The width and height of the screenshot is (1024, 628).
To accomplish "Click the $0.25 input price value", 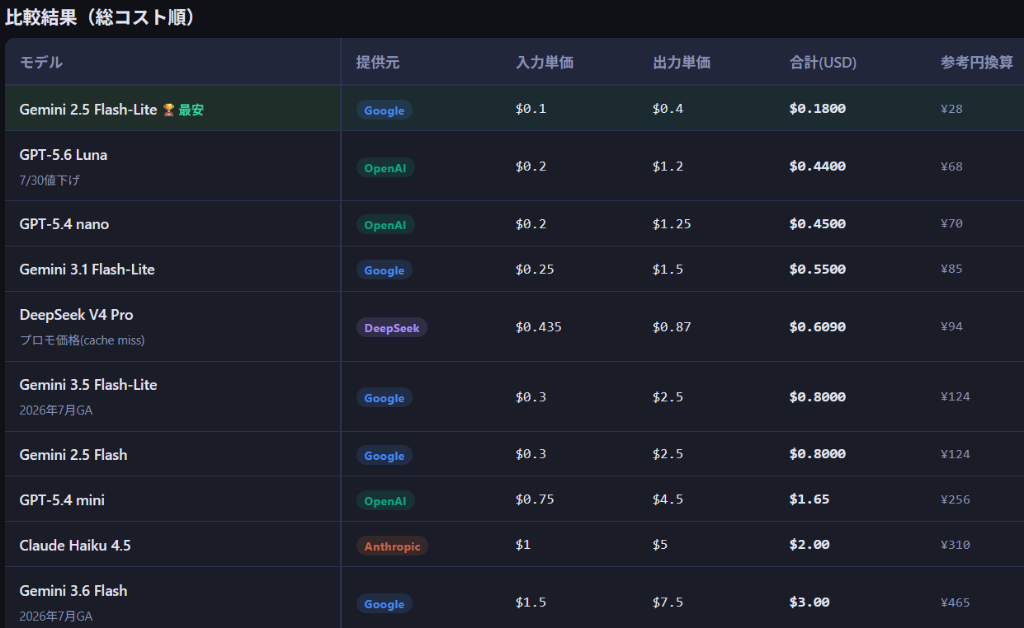I will 534,269.
